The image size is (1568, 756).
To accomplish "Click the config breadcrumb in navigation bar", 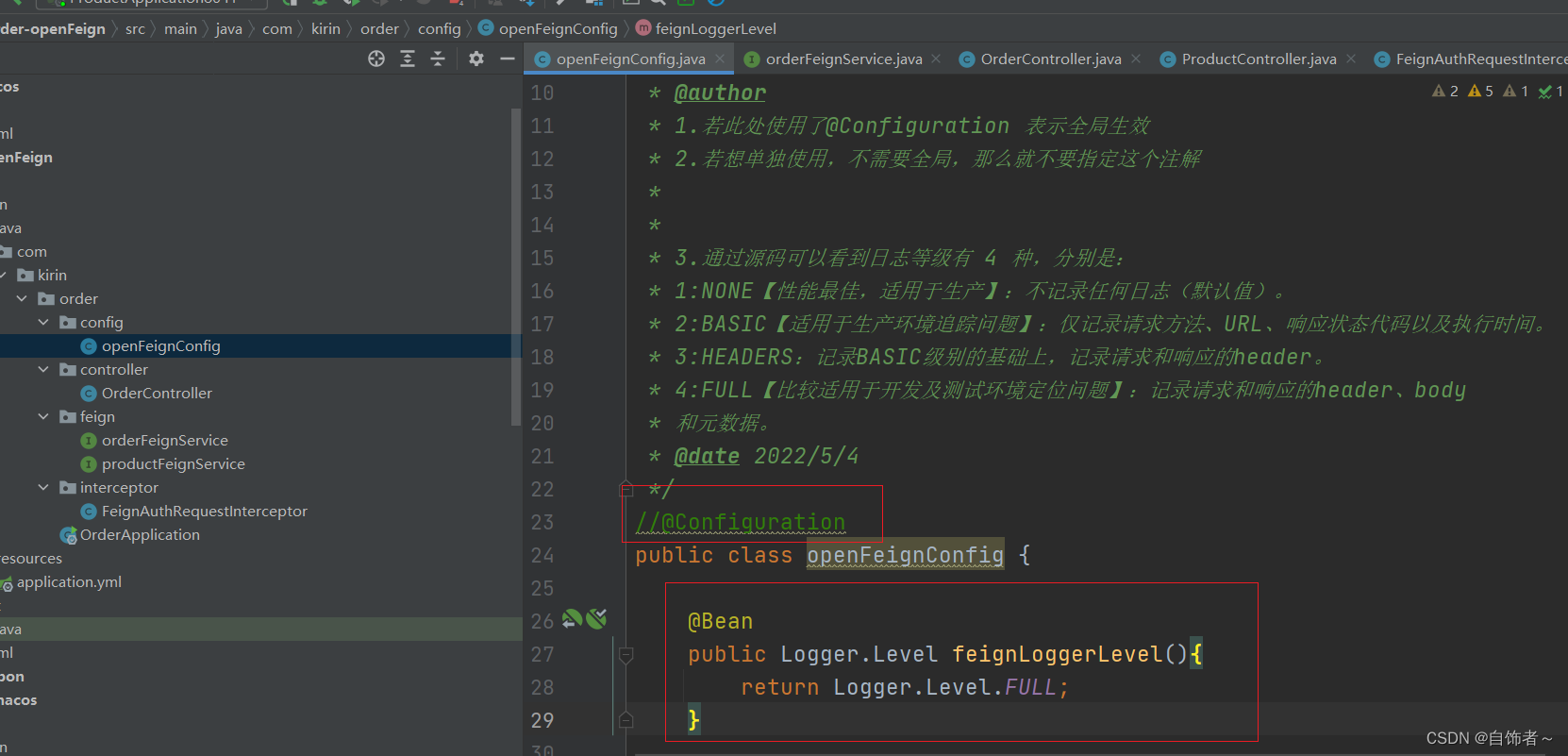I will [x=439, y=28].
